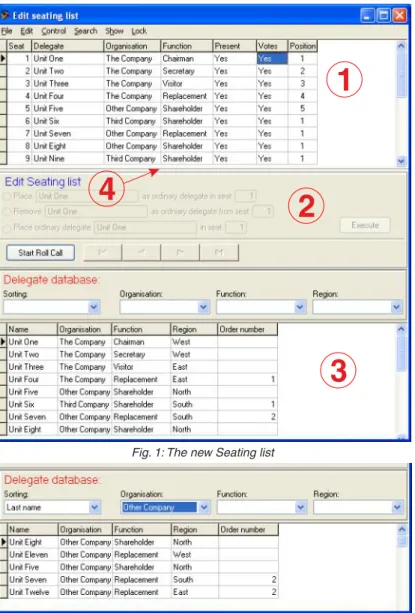The width and height of the screenshot is (415, 613).
Task: Click the seat number field after 'from seat'
Action: (263, 212)
